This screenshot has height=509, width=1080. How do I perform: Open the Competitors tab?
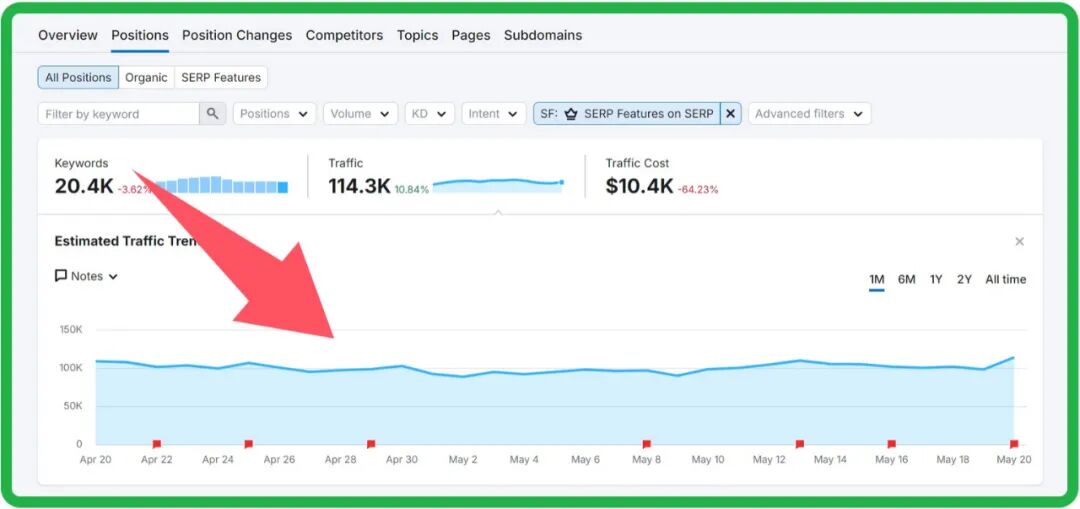(x=344, y=35)
